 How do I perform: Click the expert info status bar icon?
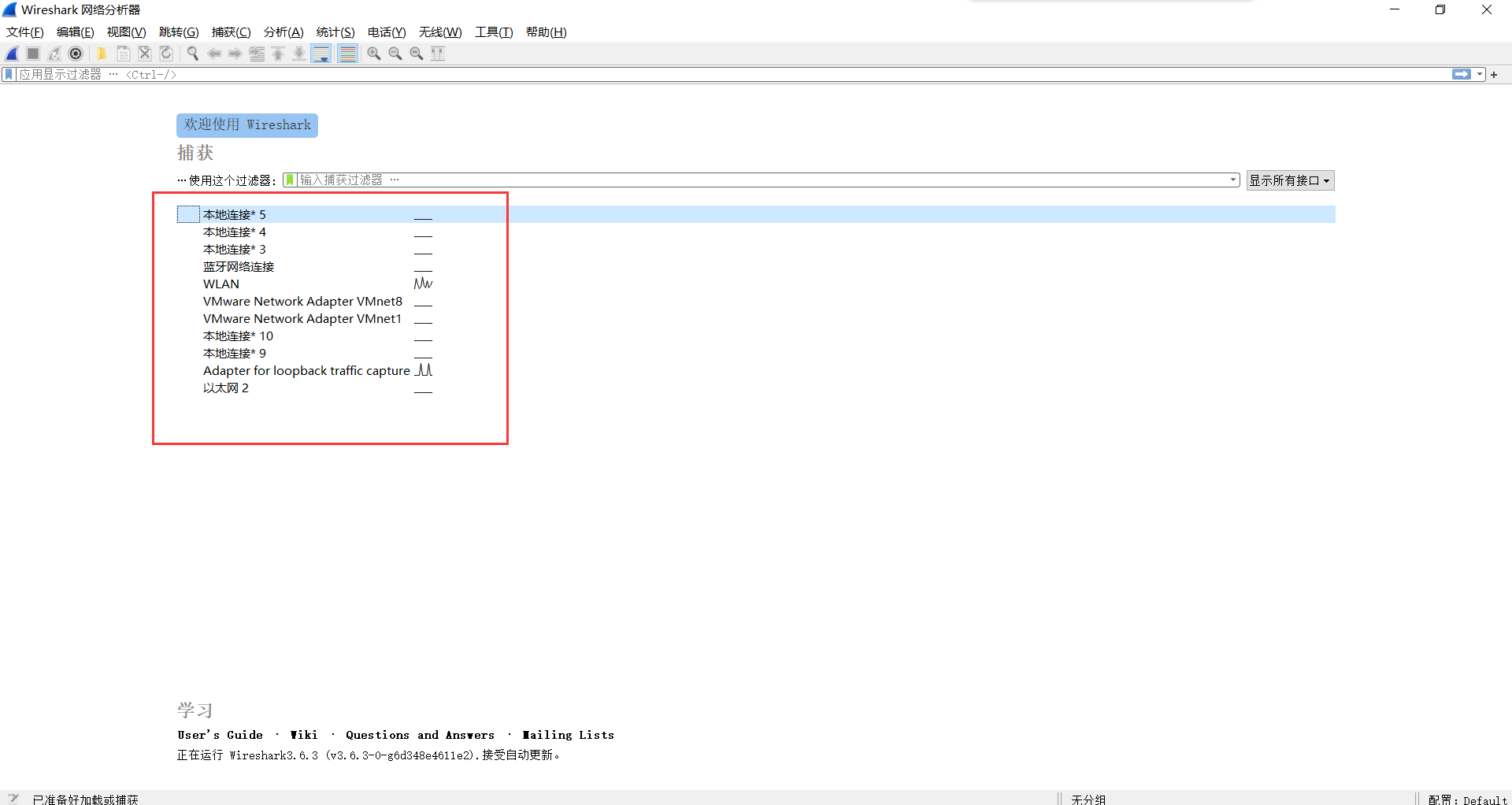pyautogui.click(x=13, y=798)
